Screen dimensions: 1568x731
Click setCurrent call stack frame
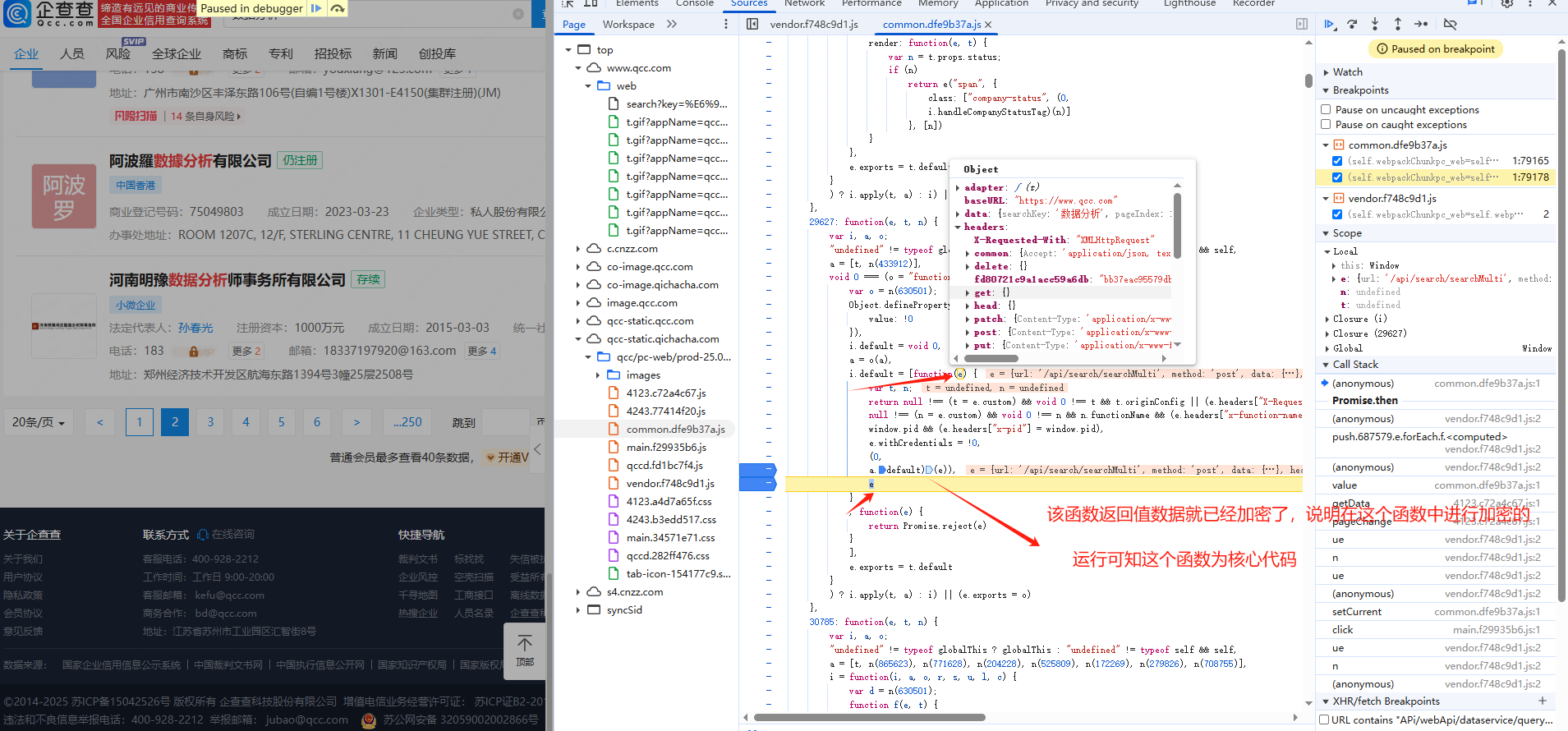(x=1357, y=612)
